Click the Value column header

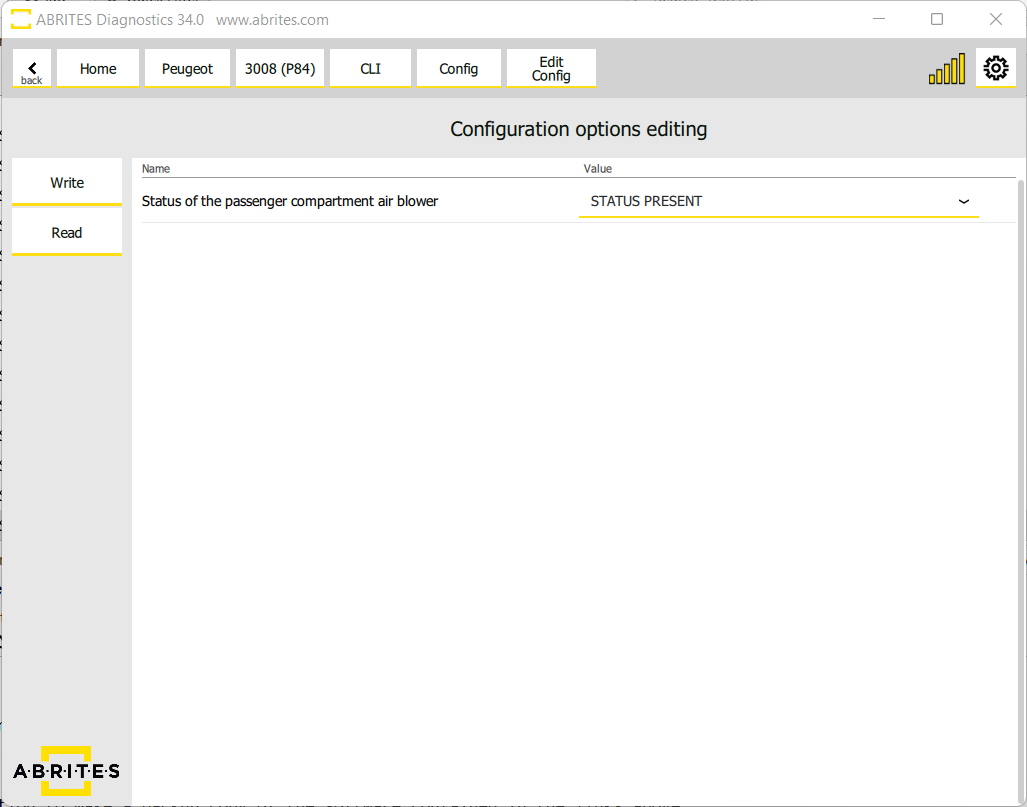click(597, 168)
